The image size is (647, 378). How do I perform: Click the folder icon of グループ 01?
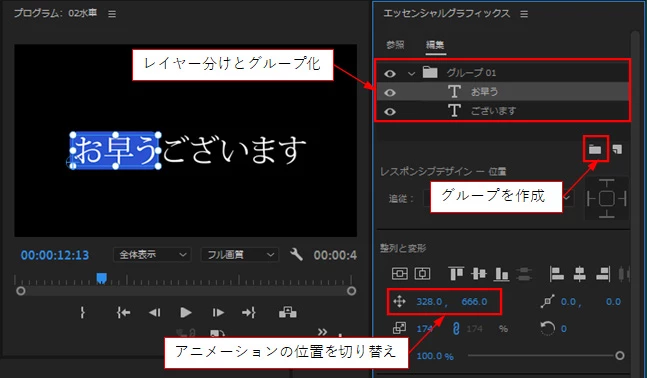tap(430, 72)
